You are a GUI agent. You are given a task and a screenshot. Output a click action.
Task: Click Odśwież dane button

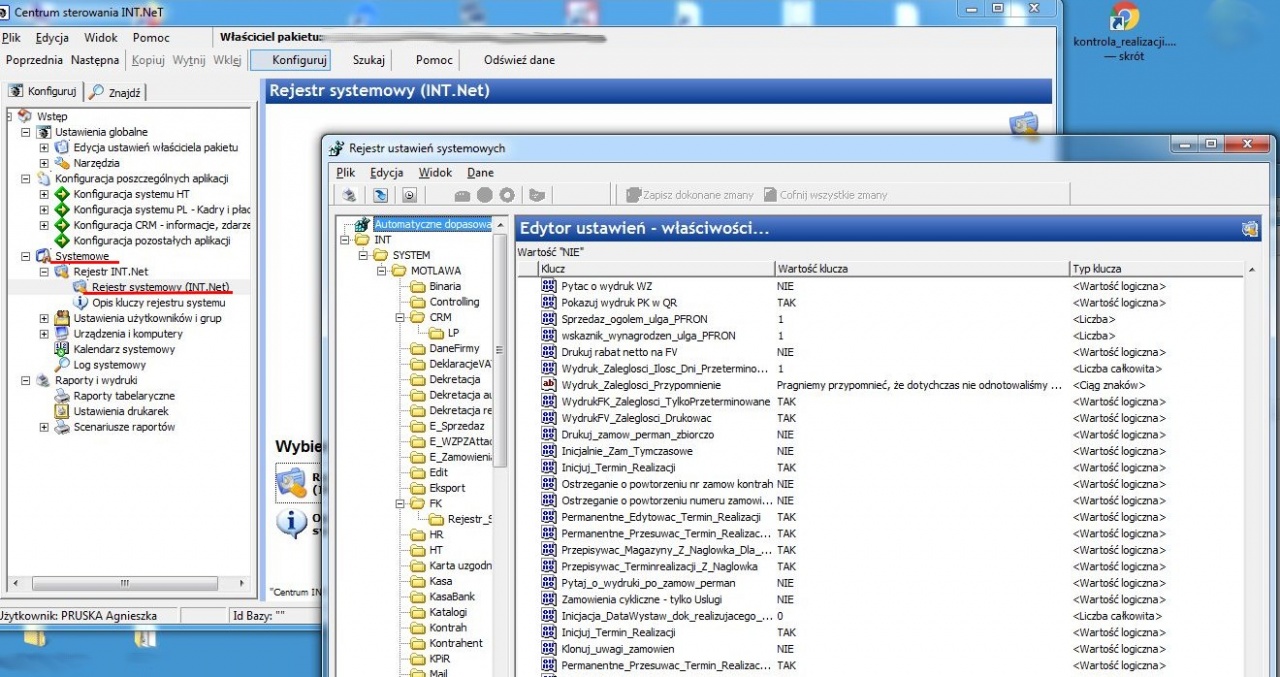519,60
